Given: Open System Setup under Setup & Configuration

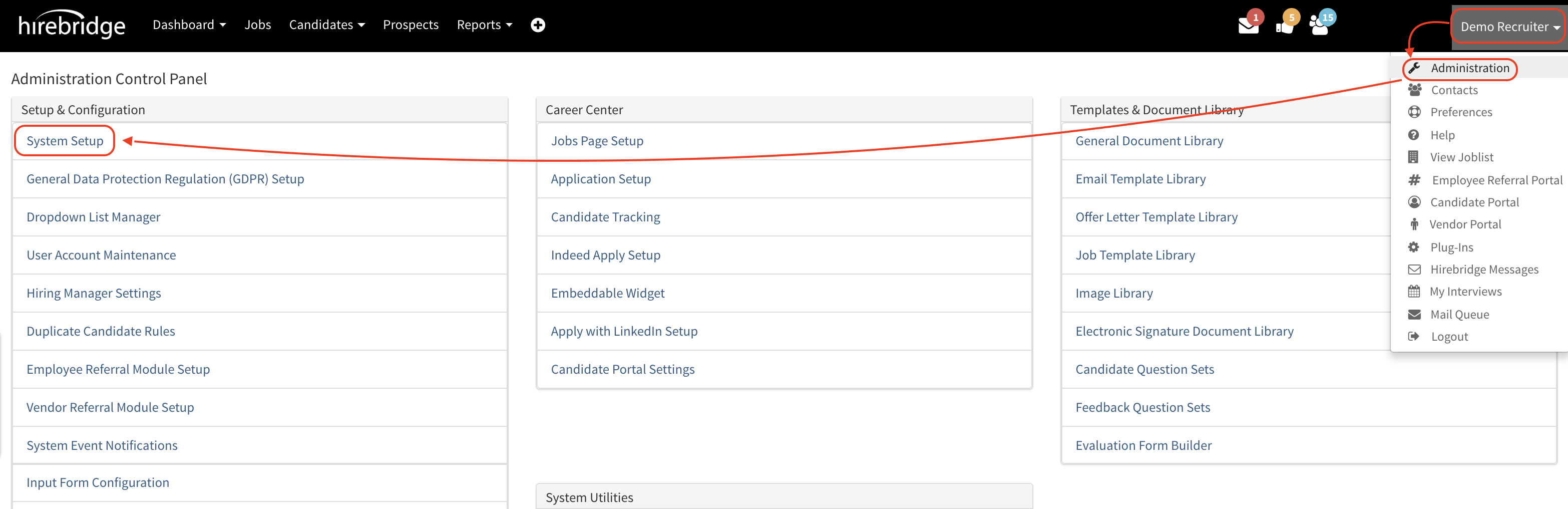Looking at the screenshot, I should coord(64,141).
